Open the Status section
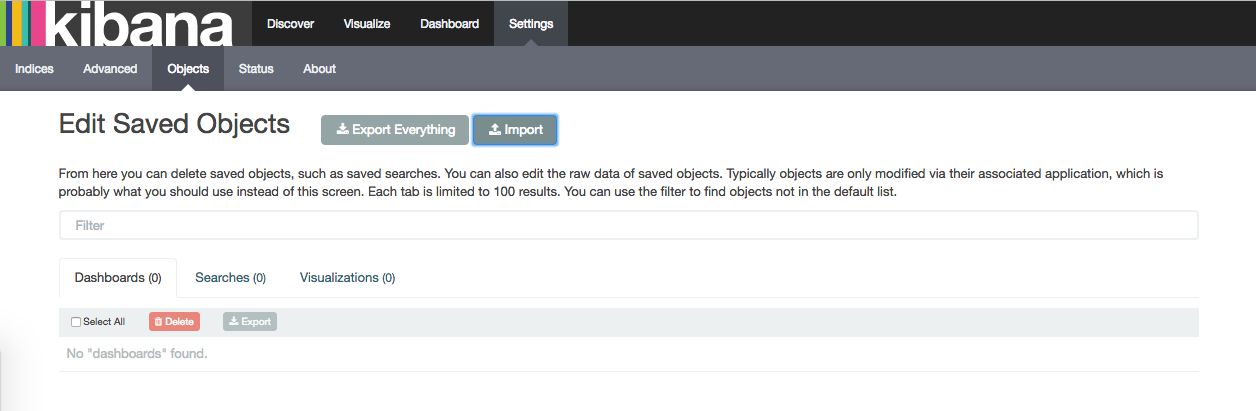The image size is (1256, 411). pos(256,69)
